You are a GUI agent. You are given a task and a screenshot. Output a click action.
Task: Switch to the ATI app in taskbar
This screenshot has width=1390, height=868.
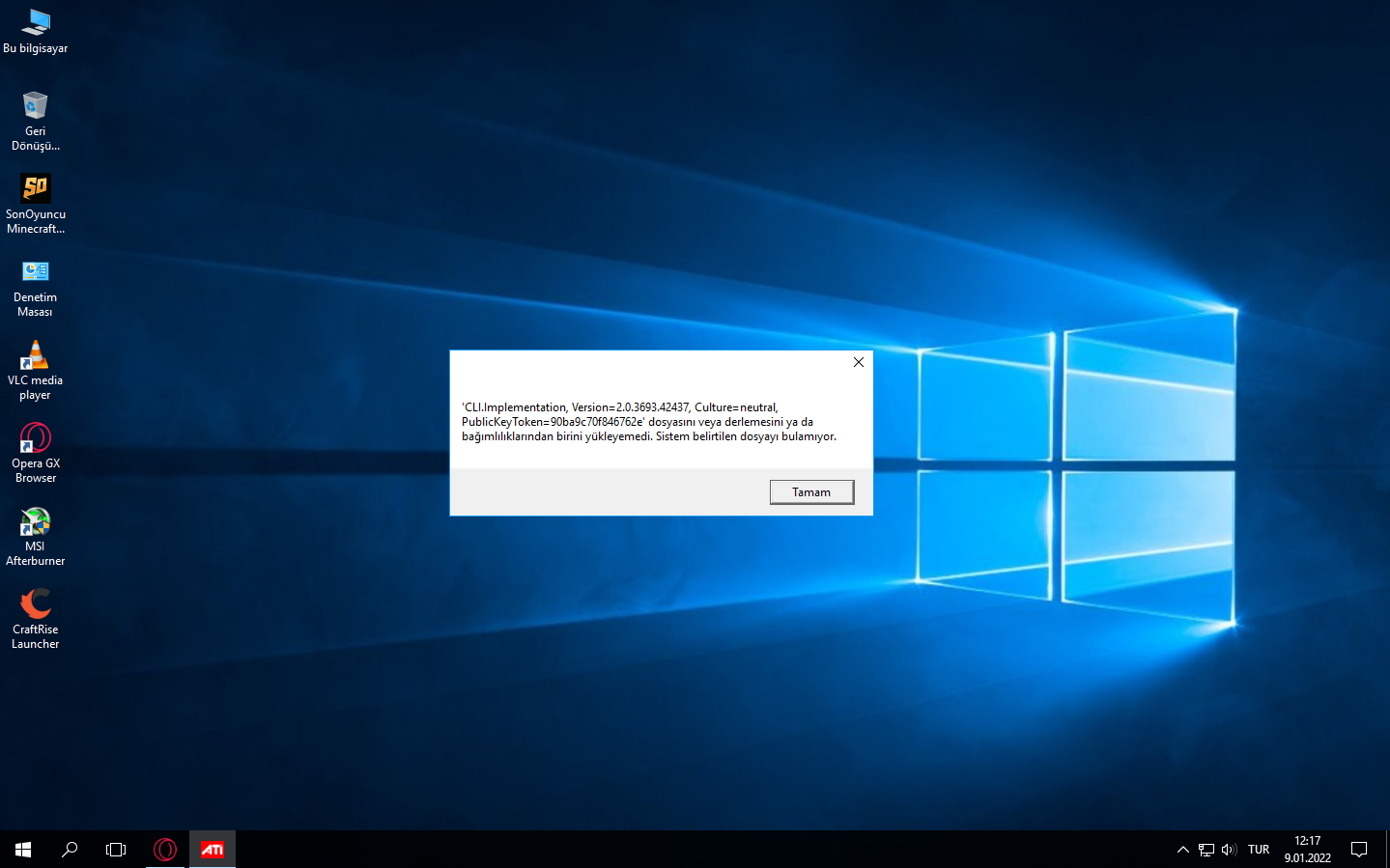point(212,850)
